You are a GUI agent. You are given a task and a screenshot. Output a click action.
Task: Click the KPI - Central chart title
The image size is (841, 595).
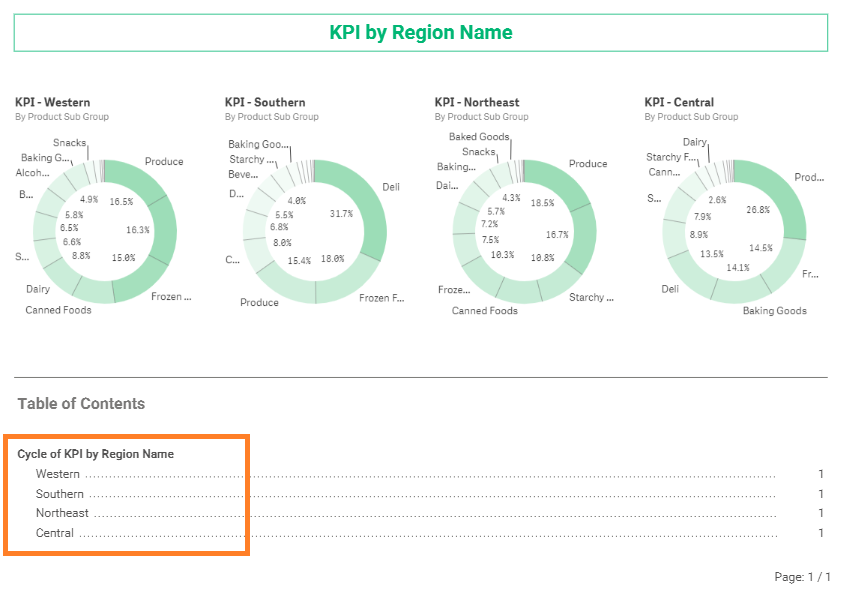pyautogui.click(x=679, y=102)
